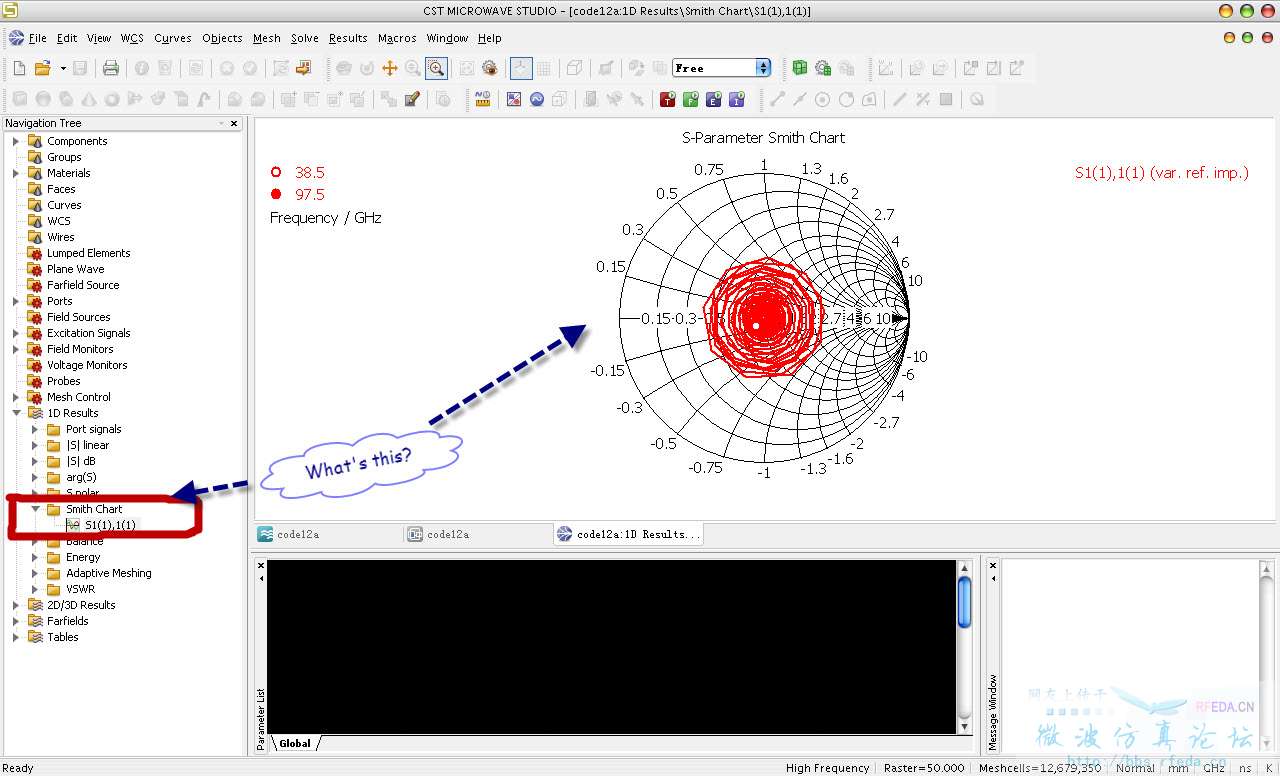Select Adaptive Meshing in the tree

point(109,573)
